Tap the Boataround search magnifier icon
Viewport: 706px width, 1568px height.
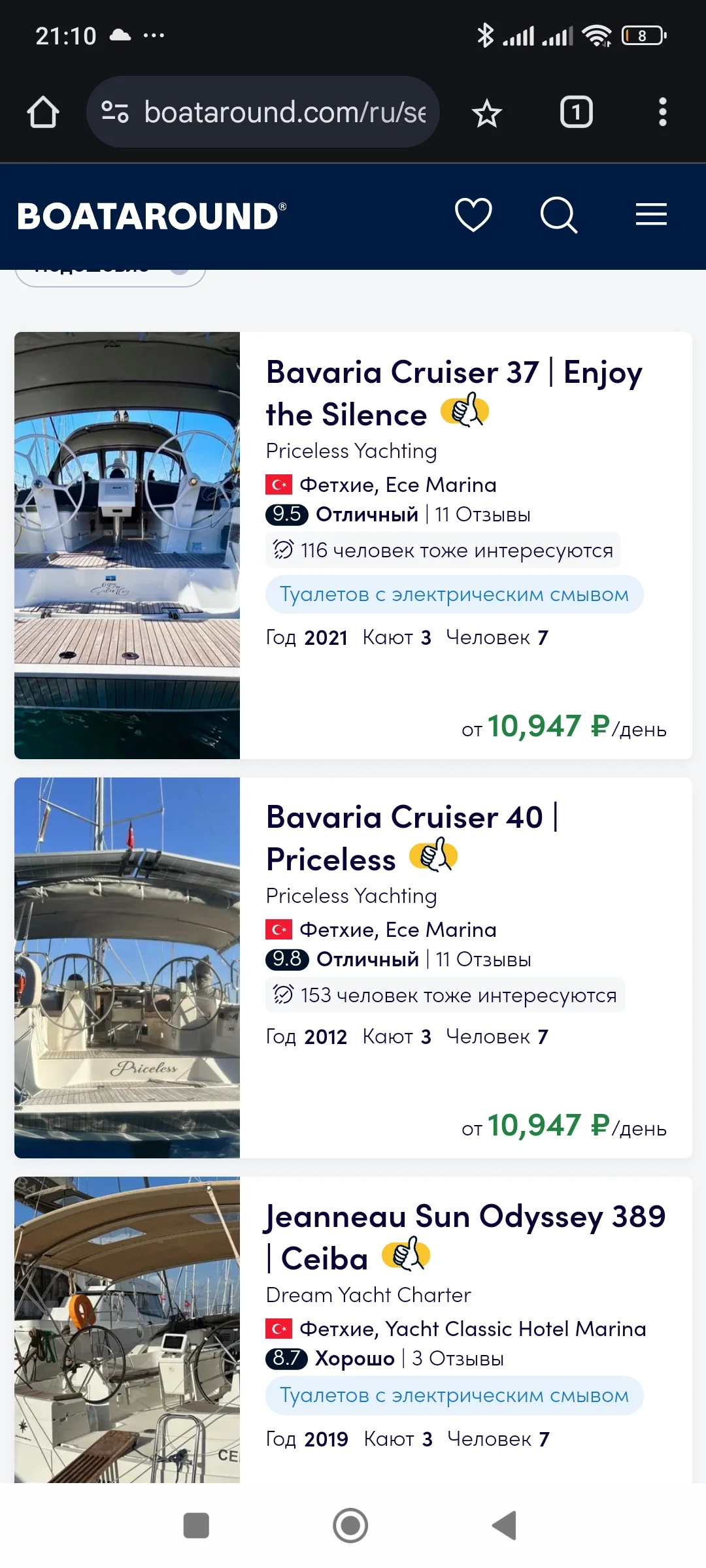559,215
